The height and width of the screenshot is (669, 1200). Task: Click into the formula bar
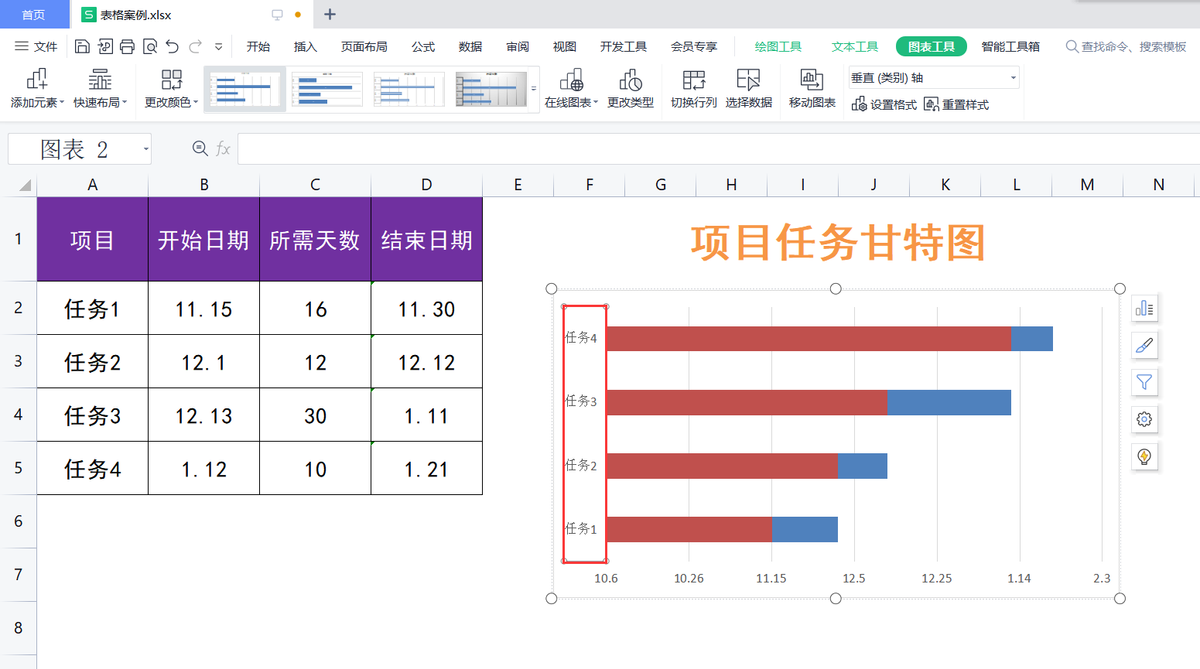(718, 149)
